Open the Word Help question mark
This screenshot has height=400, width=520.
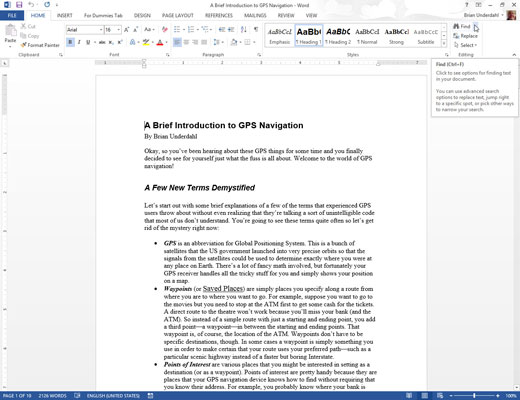click(467, 5)
